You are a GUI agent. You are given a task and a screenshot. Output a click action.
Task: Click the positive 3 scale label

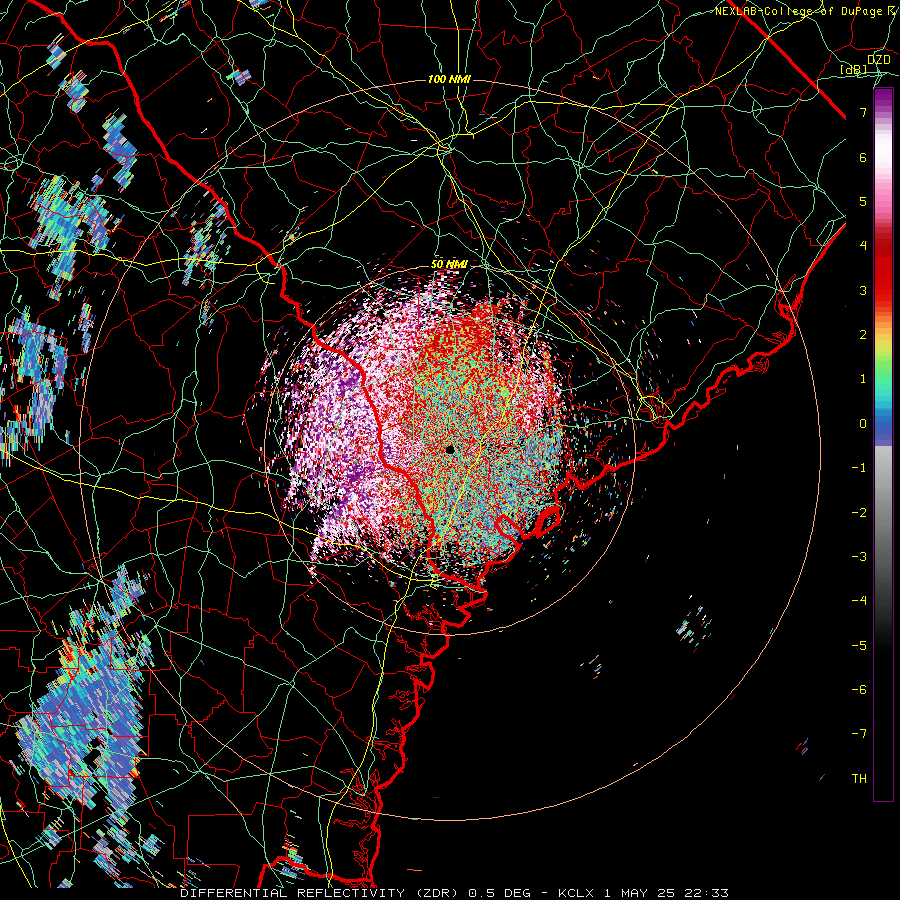[x=863, y=290]
